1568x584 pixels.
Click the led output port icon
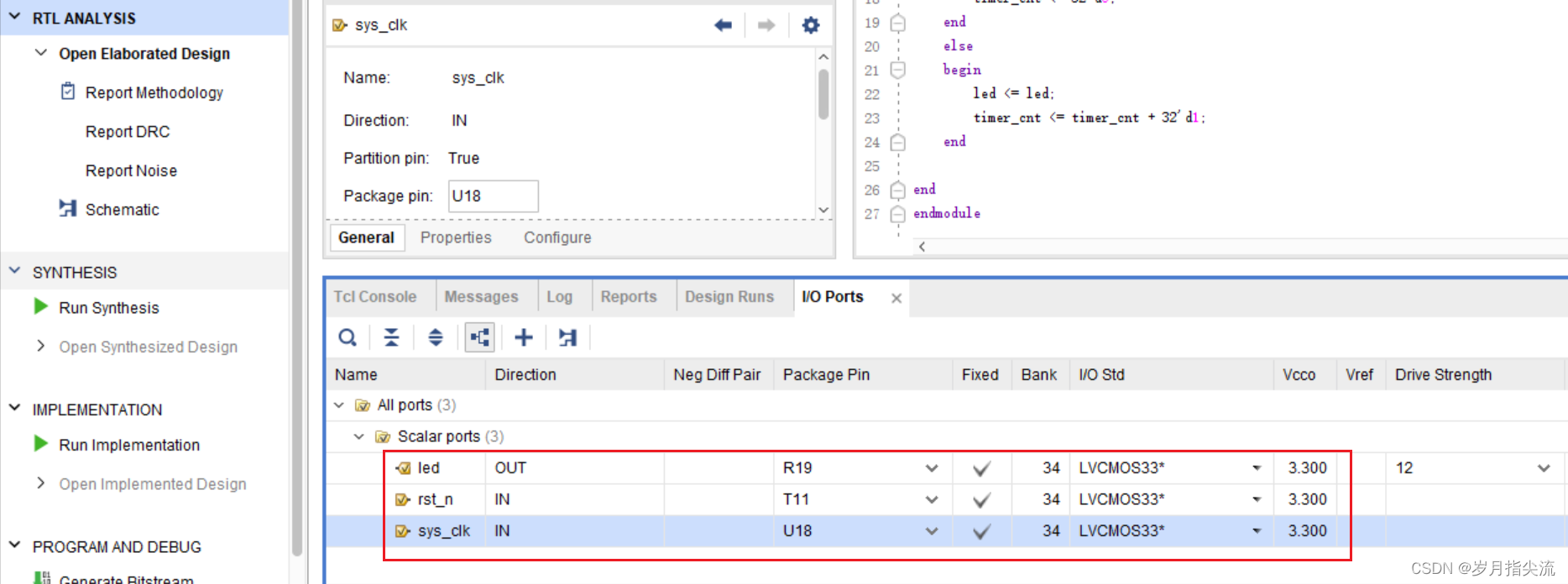point(403,468)
